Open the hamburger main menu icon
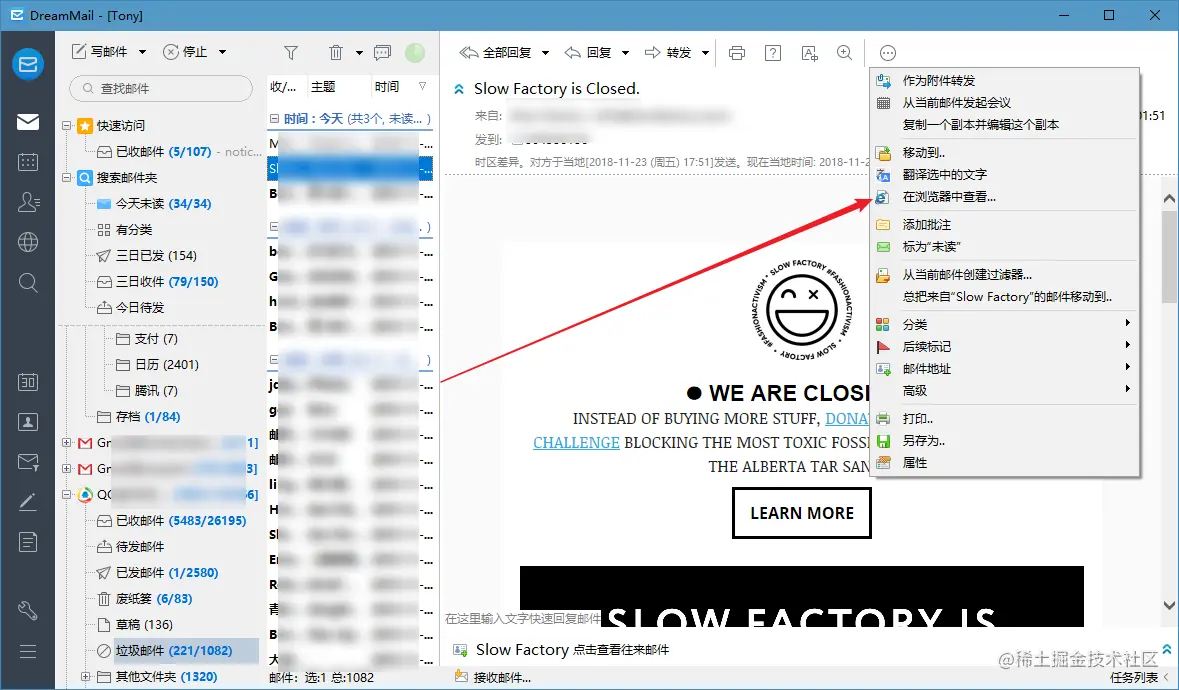The width and height of the screenshot is (1179, 690). 28,652
